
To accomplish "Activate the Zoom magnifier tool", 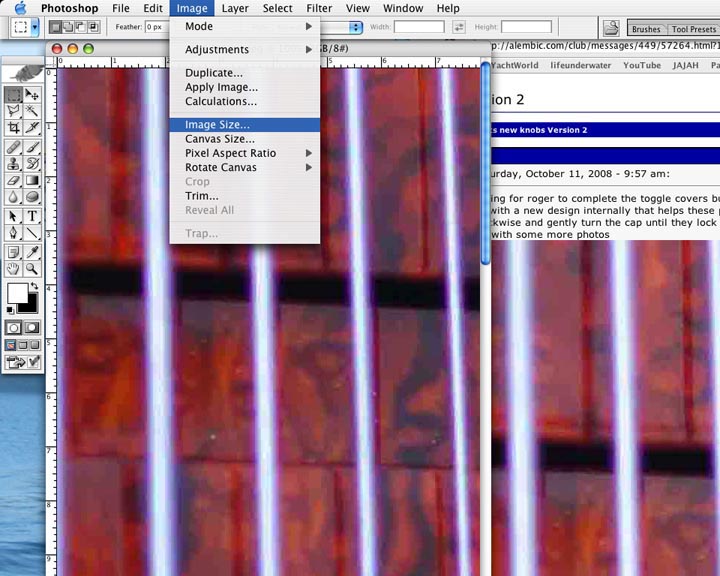I will click(x=33, y=268).
